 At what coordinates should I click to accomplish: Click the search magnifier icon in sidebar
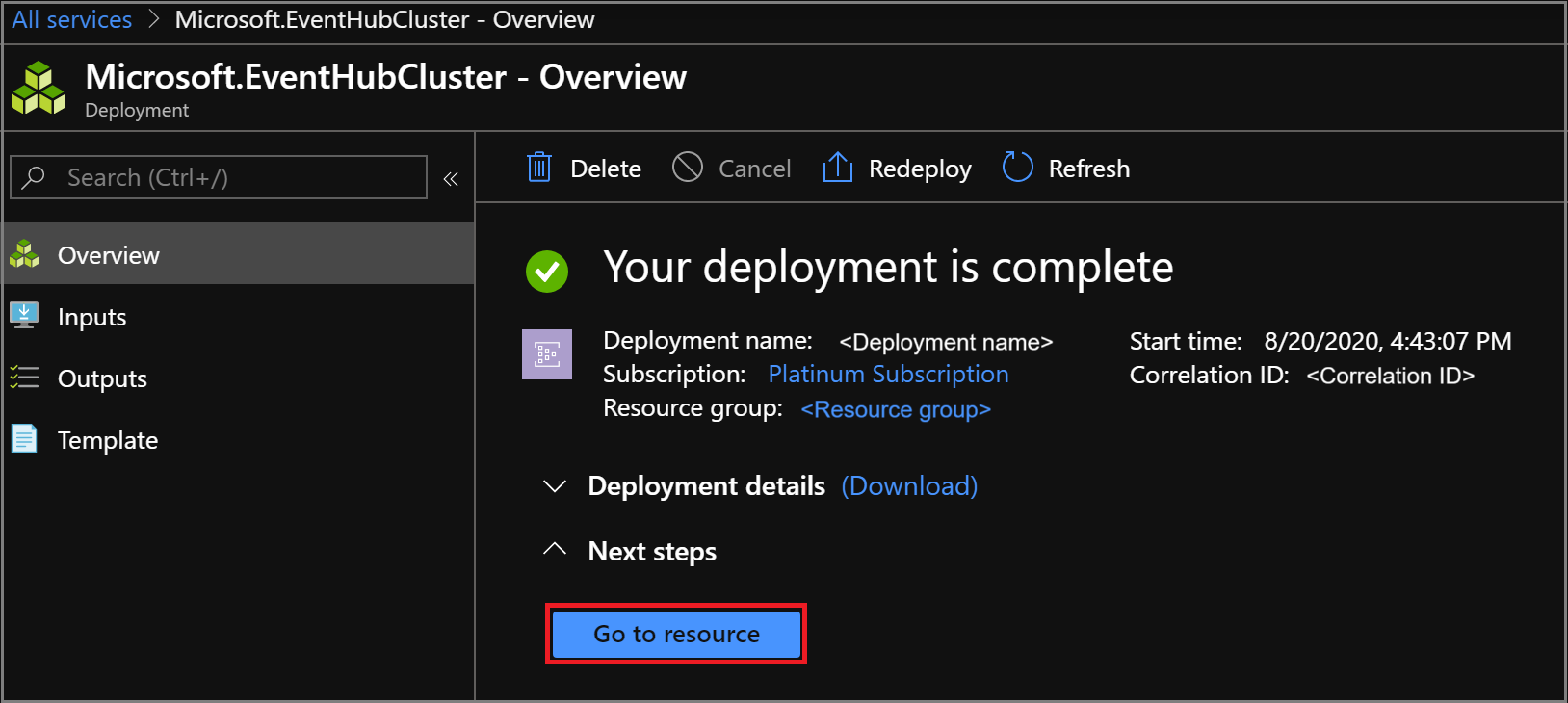(35, 177)
